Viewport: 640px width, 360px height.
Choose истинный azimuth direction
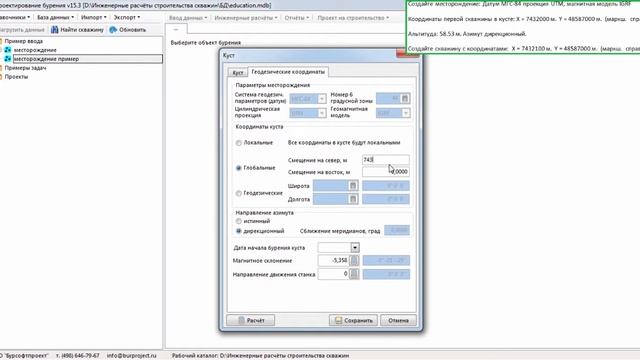tap(239, 221)
